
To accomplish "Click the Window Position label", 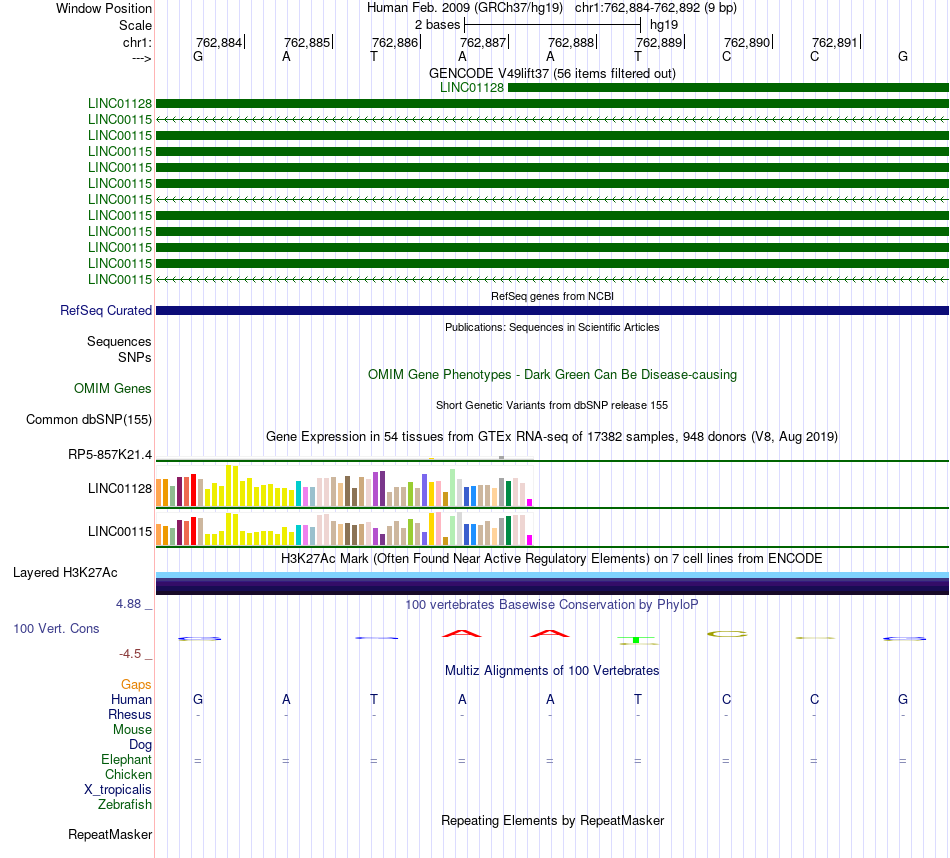I will [x=104, y=8].
